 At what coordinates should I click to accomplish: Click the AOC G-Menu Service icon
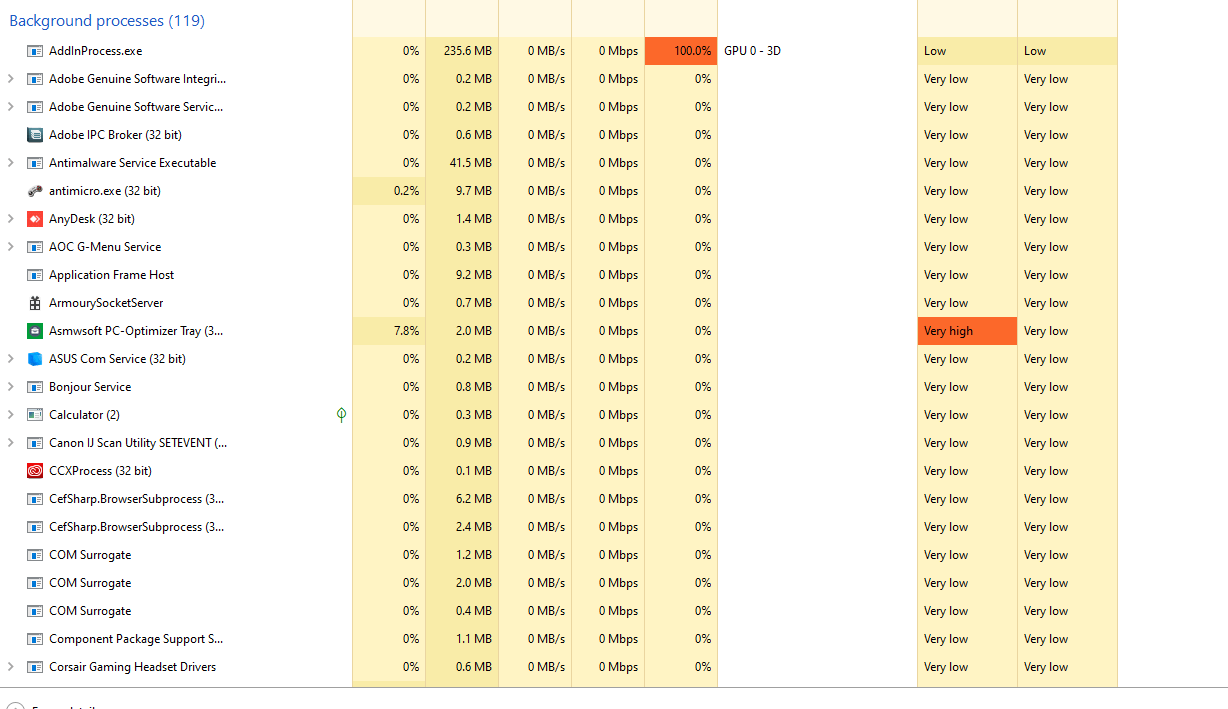click(x=35, y=247)
